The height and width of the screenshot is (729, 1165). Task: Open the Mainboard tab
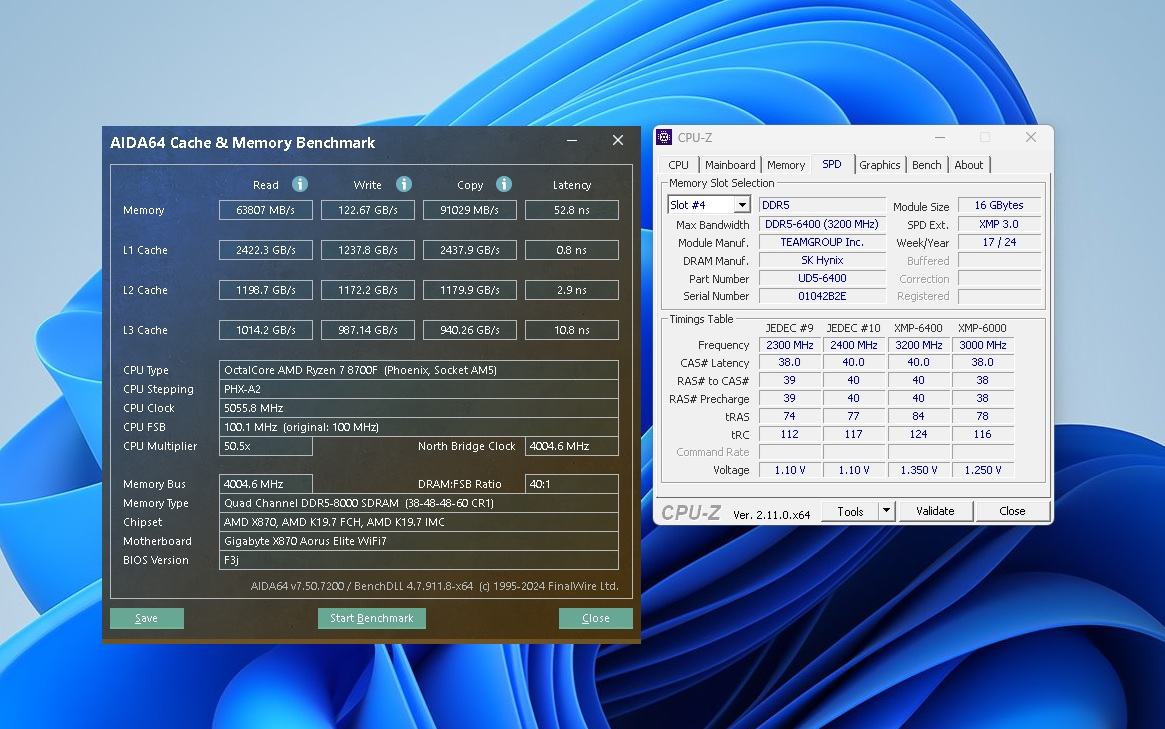point(730,165)
